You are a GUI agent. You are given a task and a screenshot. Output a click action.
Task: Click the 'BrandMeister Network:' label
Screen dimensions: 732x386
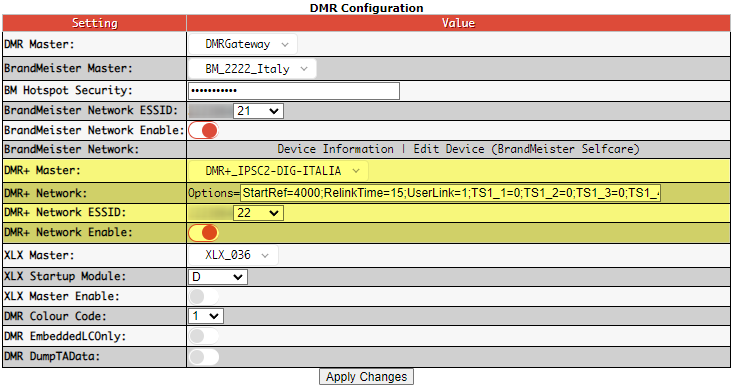[x=71, y=149]
